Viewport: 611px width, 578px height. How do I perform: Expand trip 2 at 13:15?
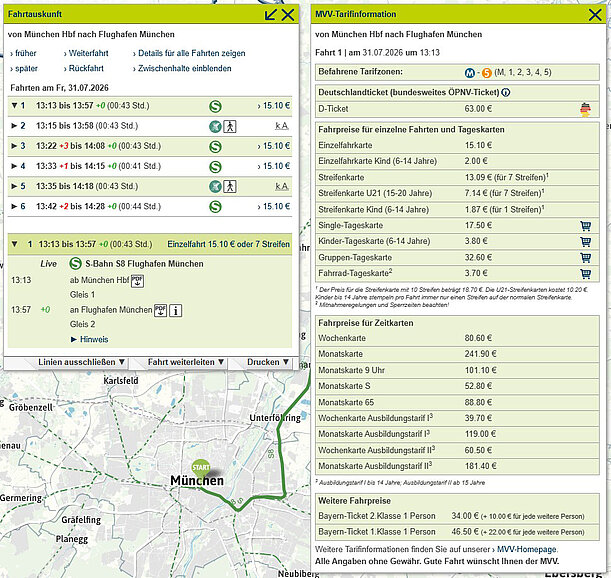point(14,126)
